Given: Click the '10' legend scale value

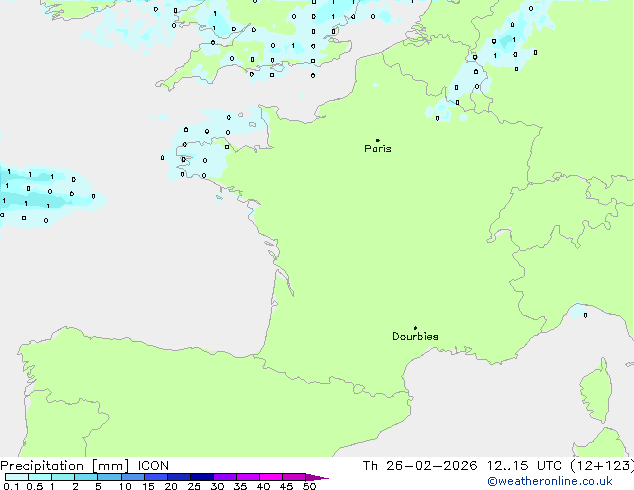Looking at the screenshot, I should point(125,486).
